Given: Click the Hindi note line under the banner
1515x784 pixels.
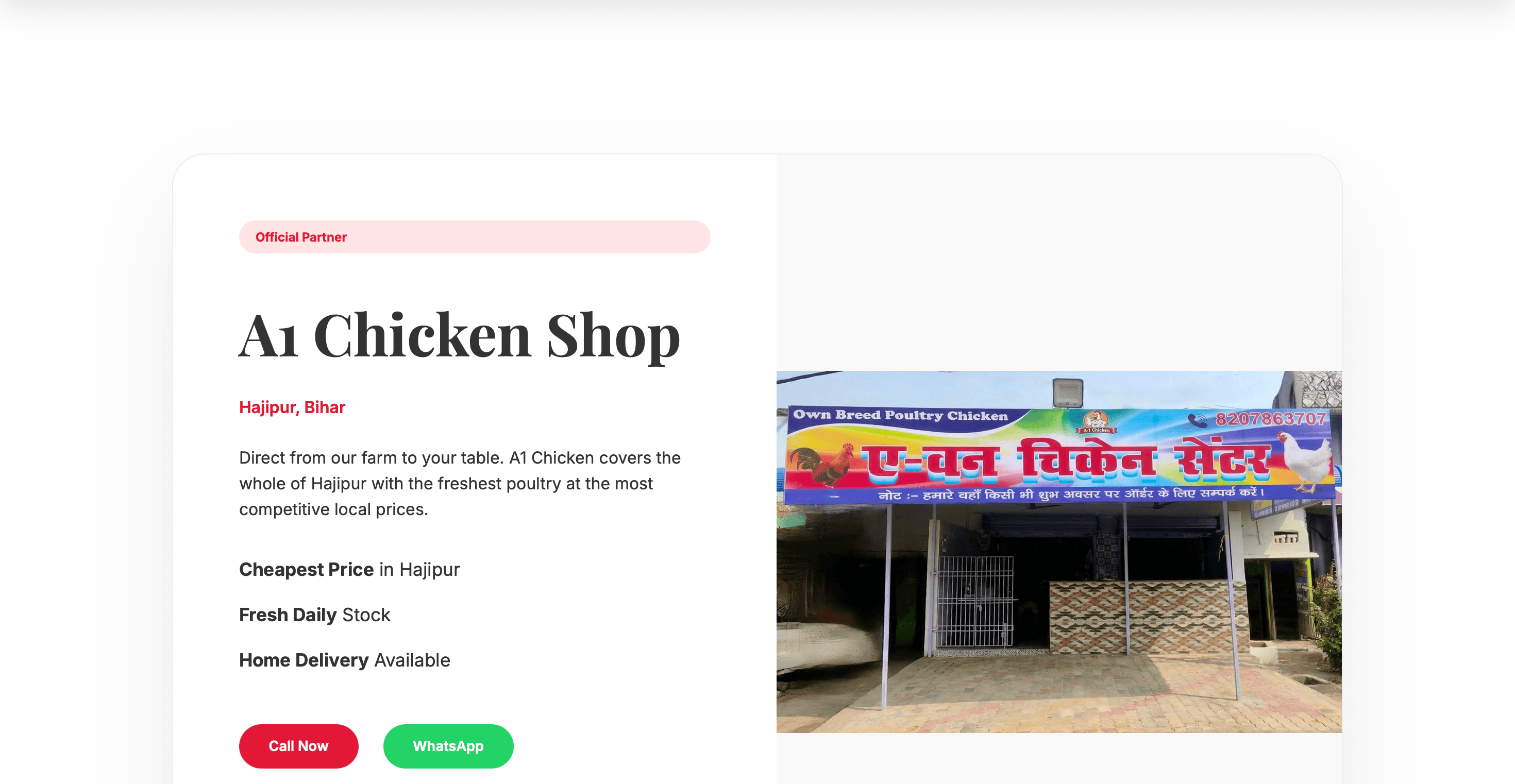Looking at the screenshot, I should 1070,495.
